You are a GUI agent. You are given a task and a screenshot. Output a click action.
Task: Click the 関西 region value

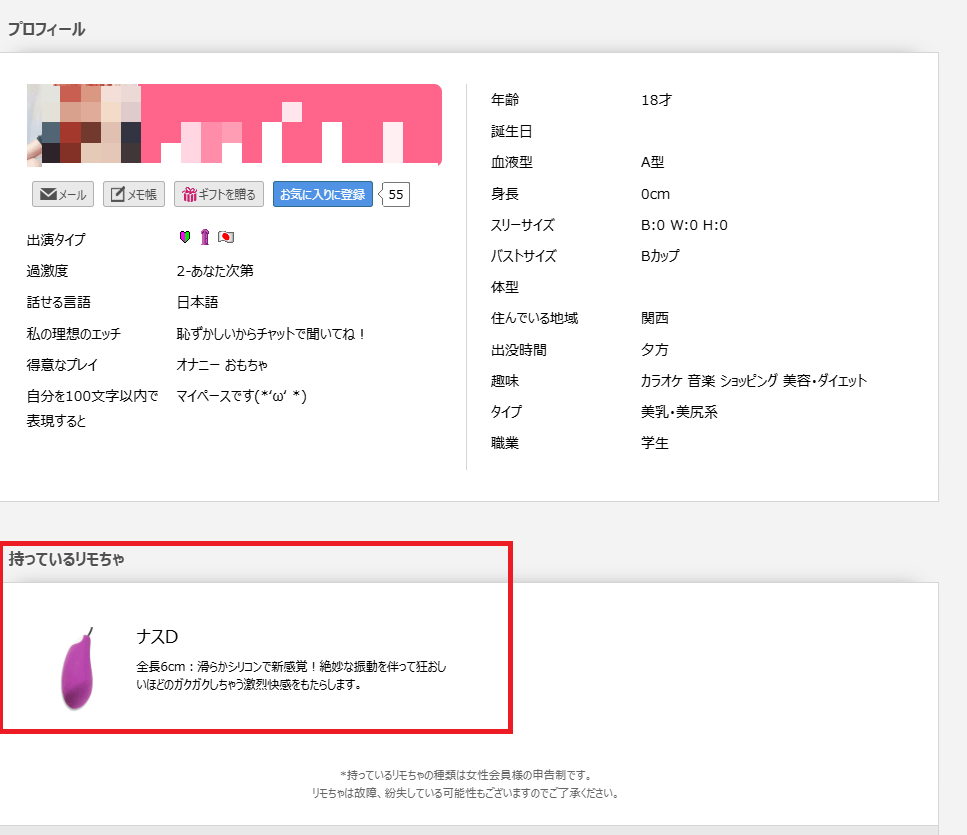point(654,319)
